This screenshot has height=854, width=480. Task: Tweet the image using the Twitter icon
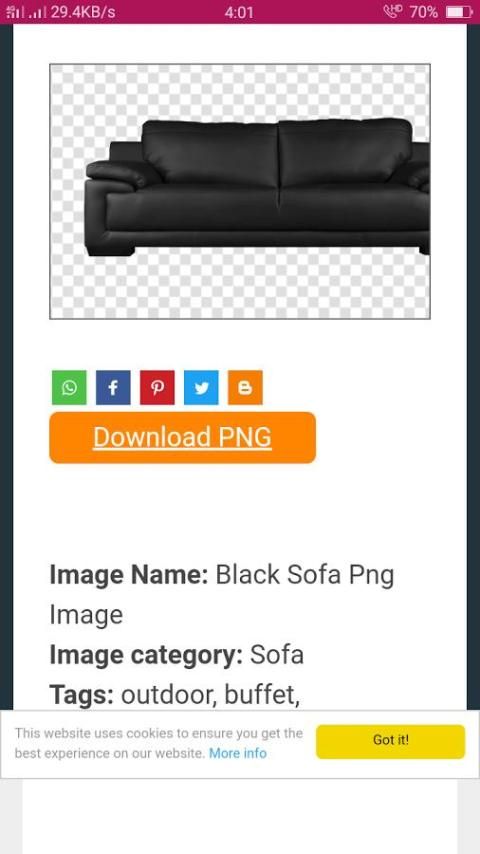tap(201, 387)
